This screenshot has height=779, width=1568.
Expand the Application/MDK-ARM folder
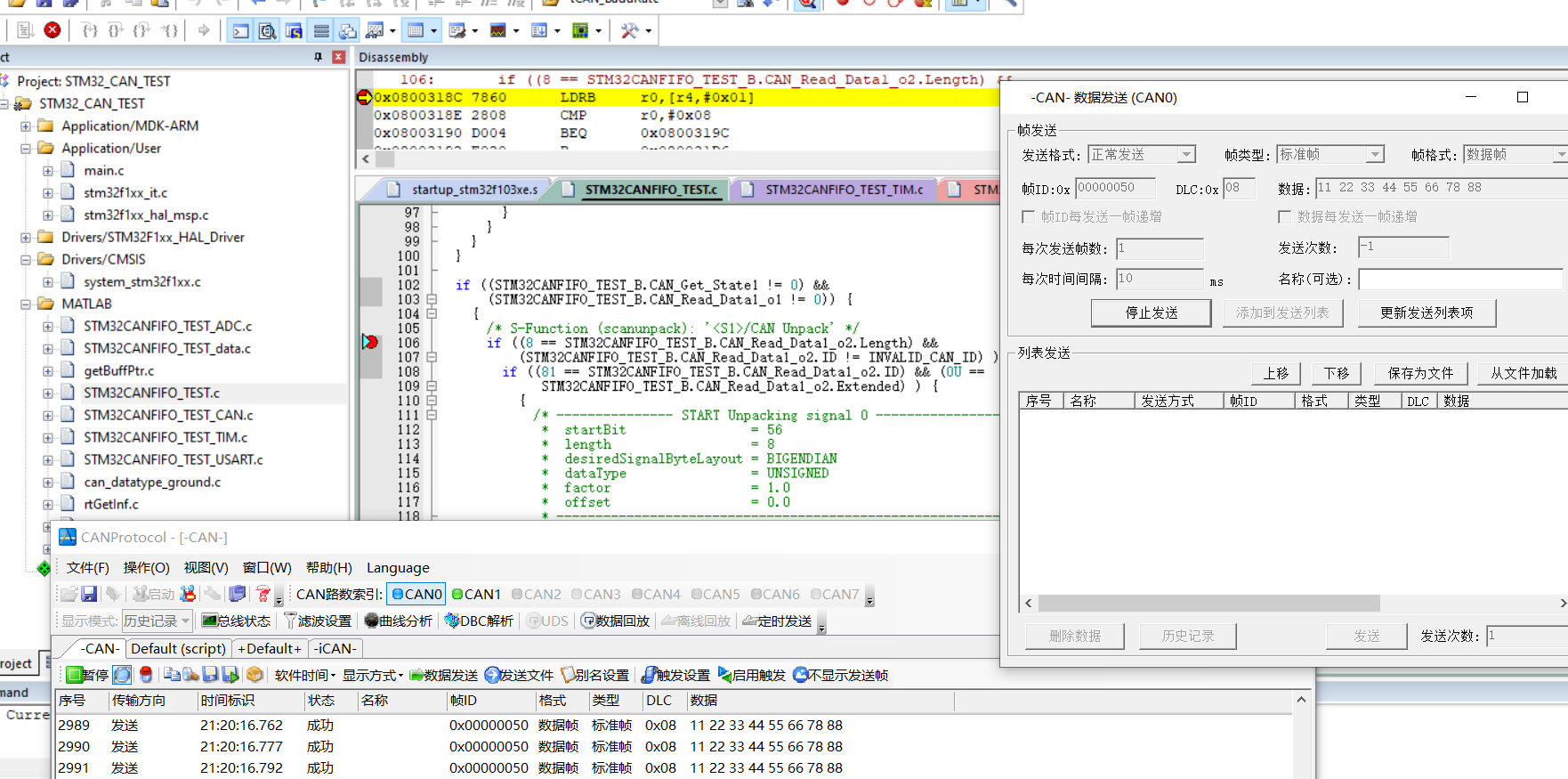tap(26, 126)
